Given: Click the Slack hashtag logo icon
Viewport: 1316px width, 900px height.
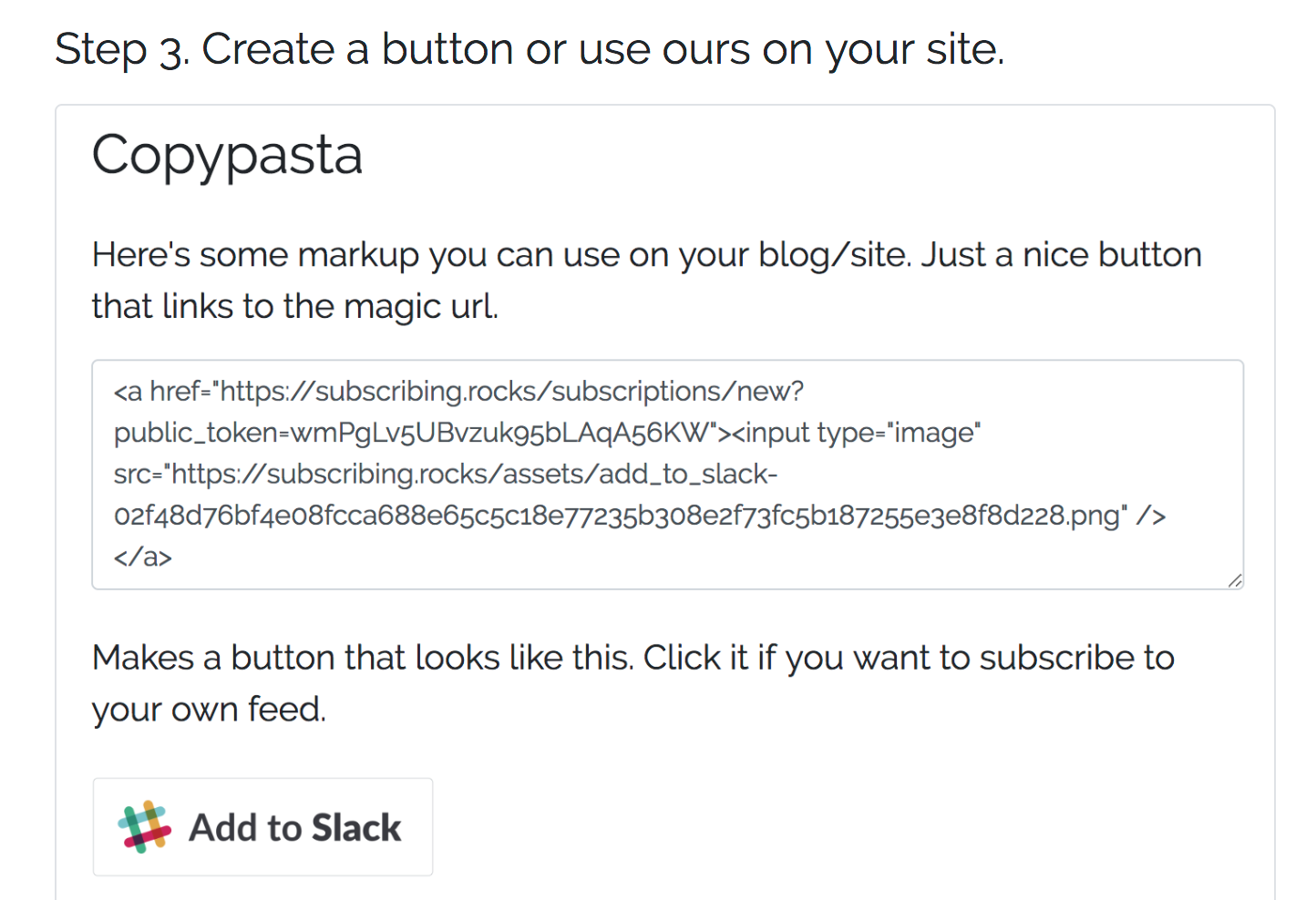Looking at the screenshot, I should pos(144,827).
